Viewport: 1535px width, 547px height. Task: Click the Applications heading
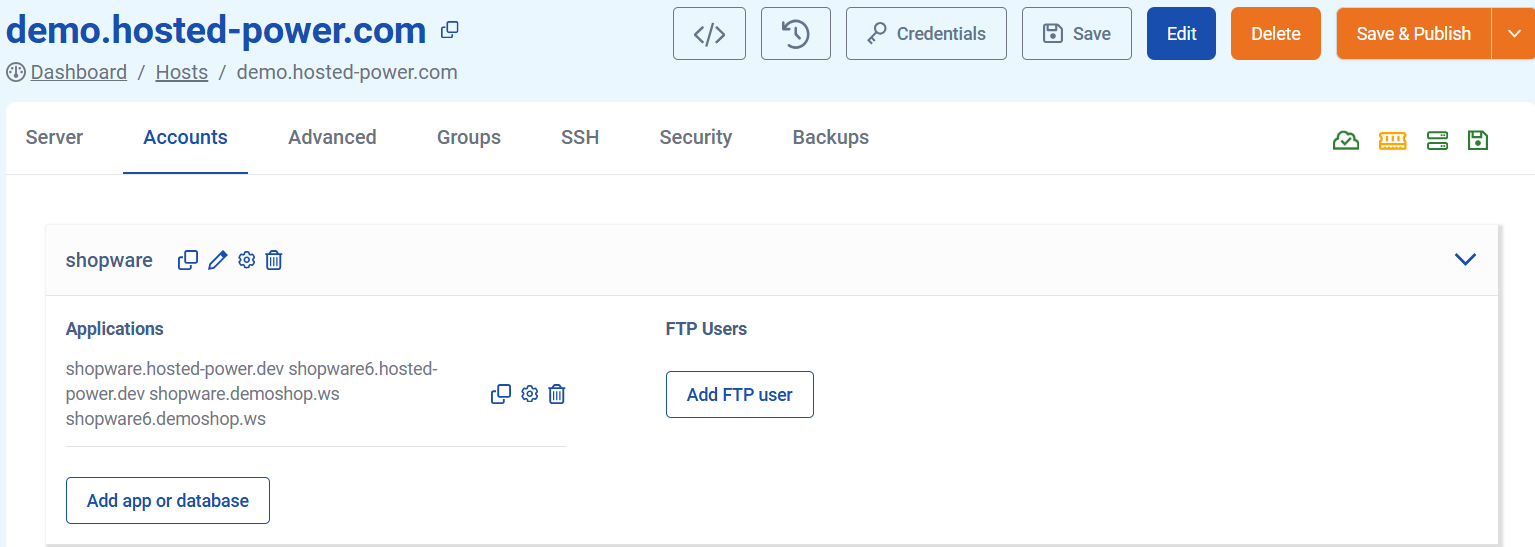(x=115, y=328)
